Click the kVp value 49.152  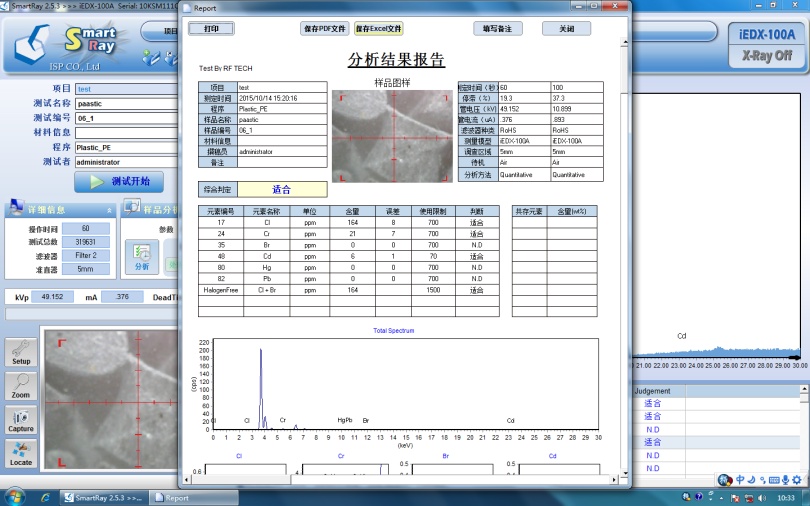coord(52,297)
